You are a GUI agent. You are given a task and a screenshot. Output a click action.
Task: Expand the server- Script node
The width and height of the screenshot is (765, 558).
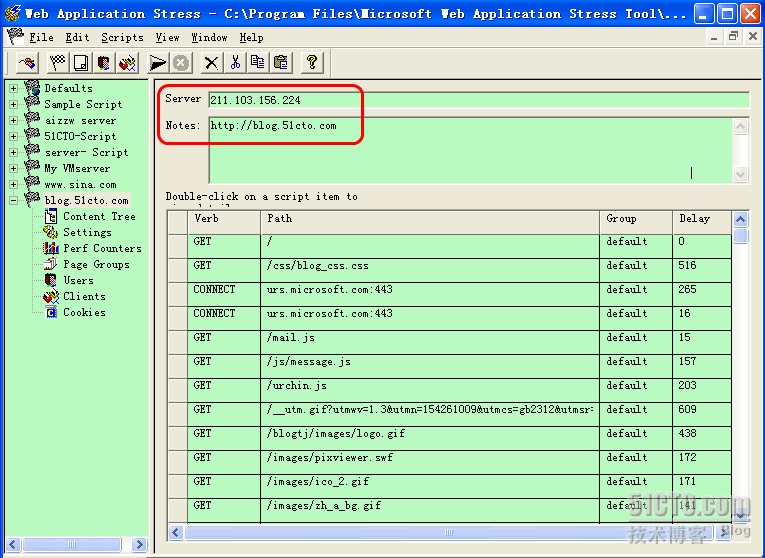pos(13,152)
